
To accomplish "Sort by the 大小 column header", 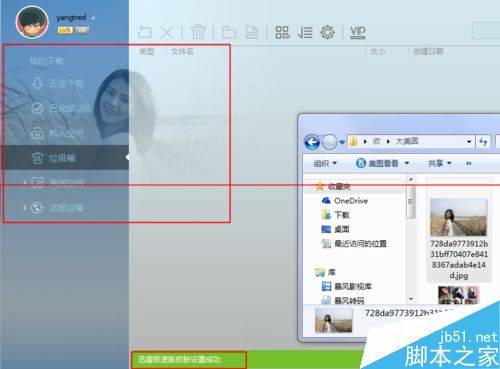I will coord(378,52).
